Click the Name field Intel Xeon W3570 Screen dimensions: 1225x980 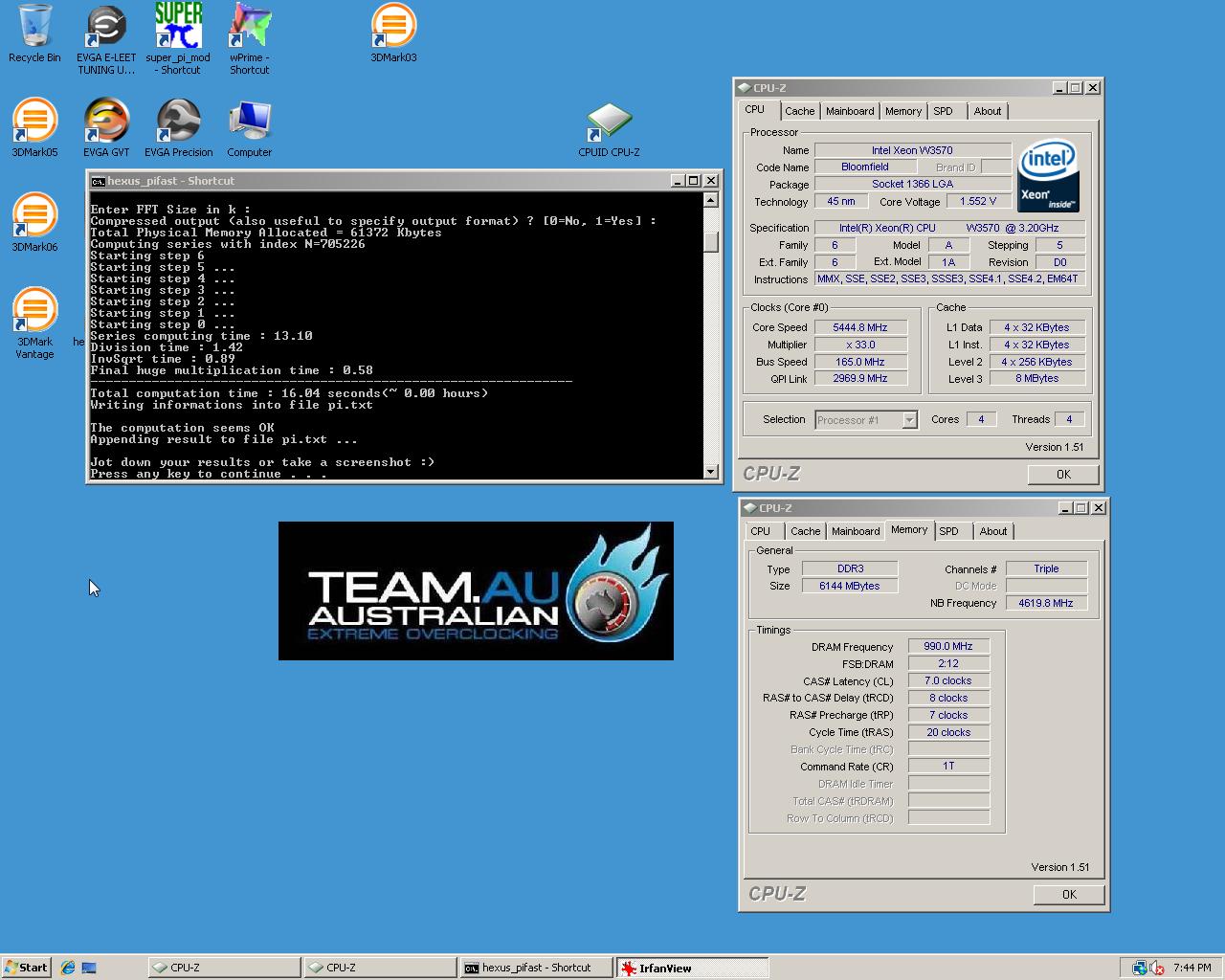pos(912,150)
